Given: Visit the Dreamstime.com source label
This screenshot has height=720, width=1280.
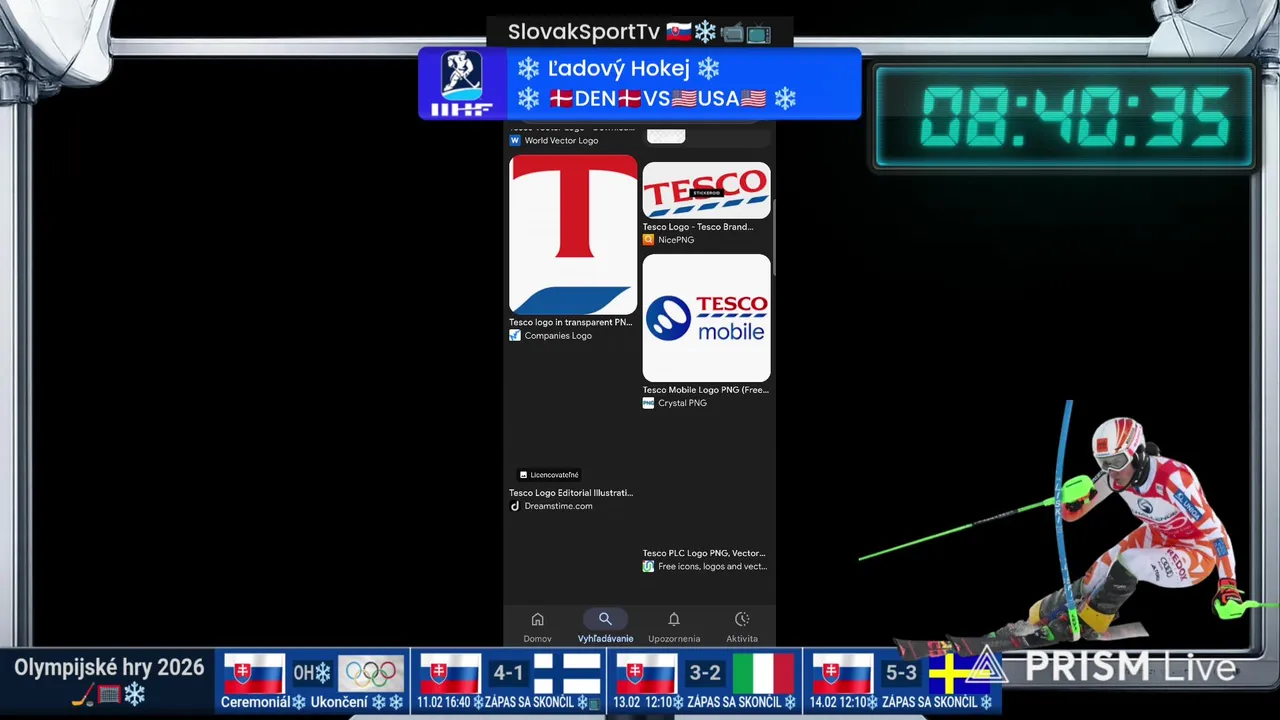Looking at the screenshot, I should point(558,506).
